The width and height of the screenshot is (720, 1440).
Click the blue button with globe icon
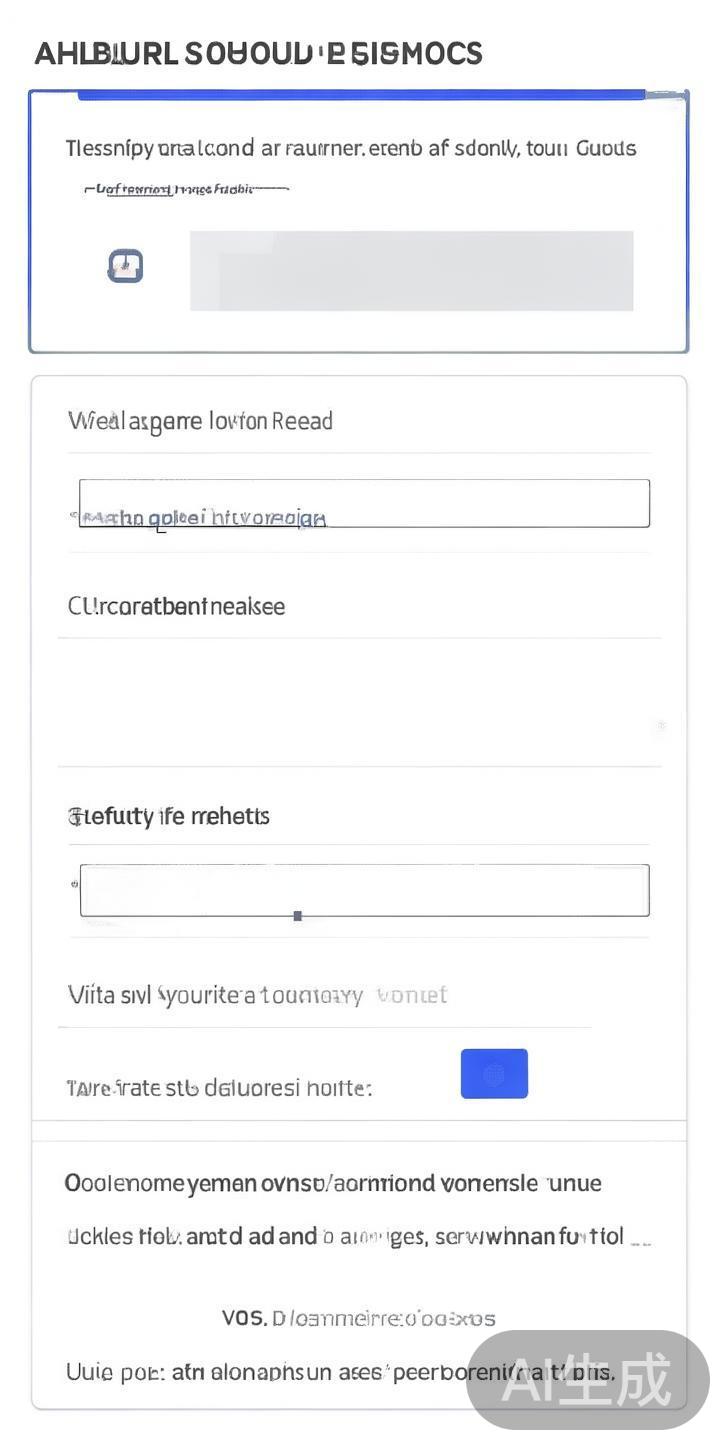pyautogui.click(x=494, y=1074)
